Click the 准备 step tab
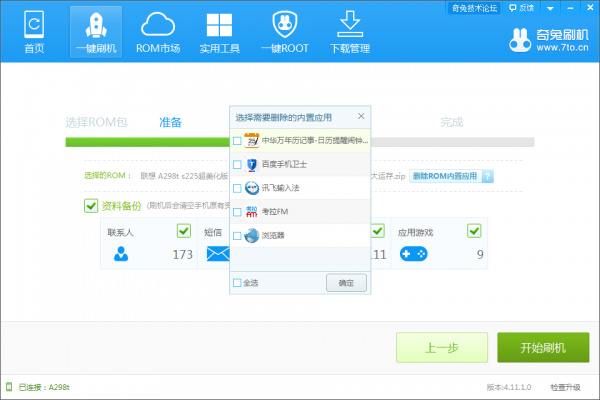This screenshot has width=600, height=400. 170,122
